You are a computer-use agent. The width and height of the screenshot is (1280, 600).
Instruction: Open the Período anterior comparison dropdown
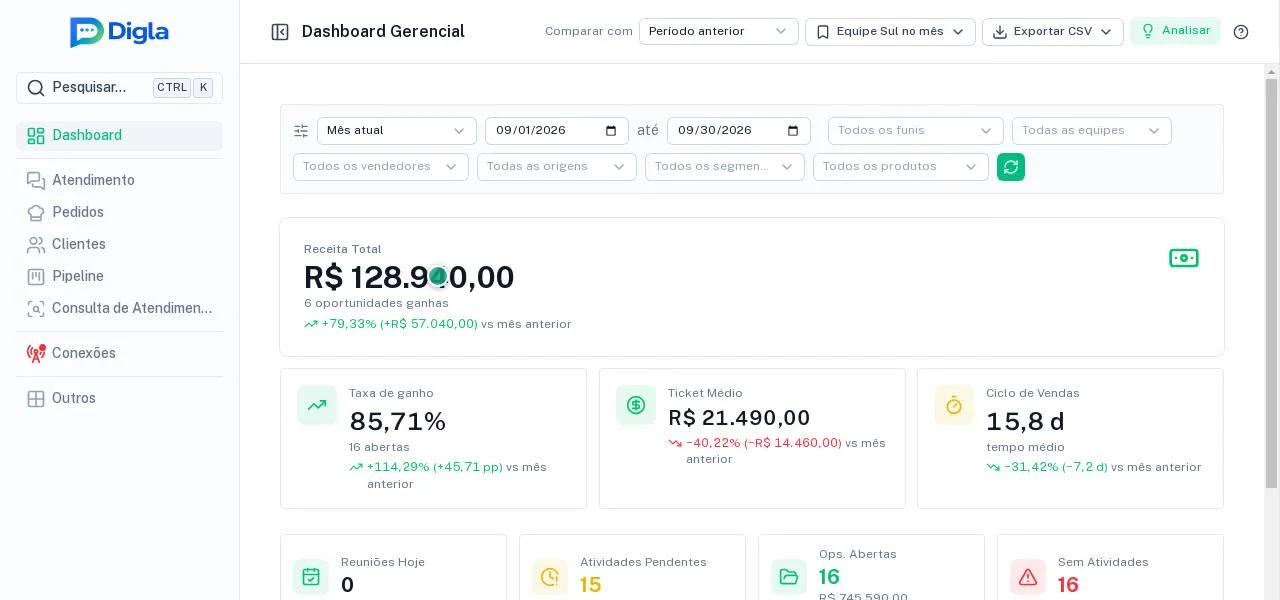[x=719, y=32]
